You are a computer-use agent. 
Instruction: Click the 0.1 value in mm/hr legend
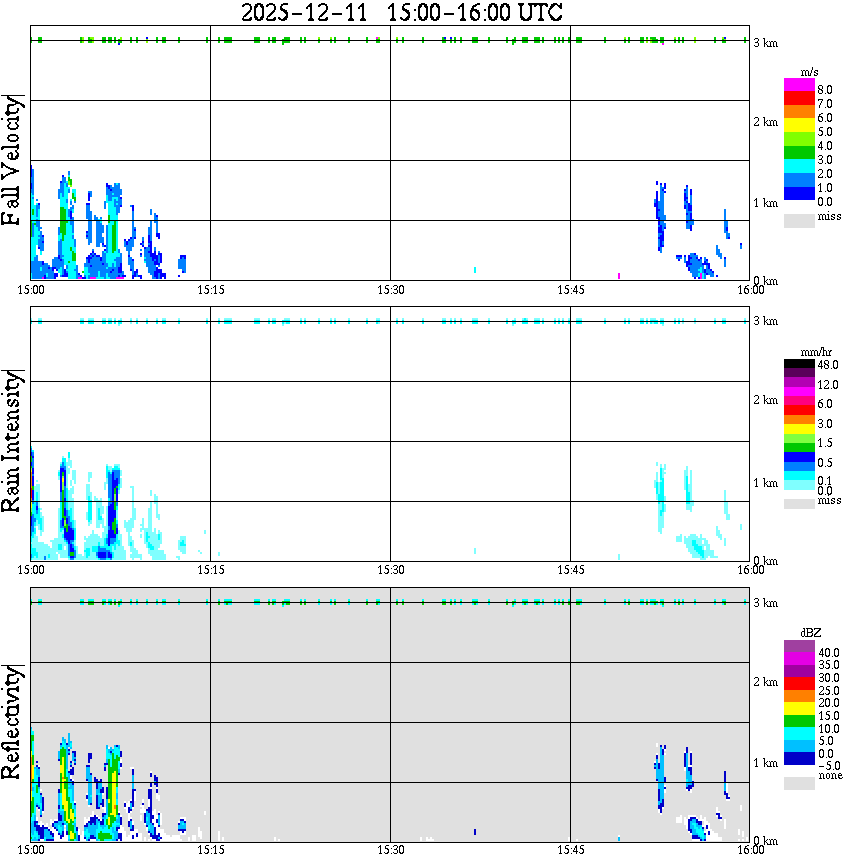(x=825, y=481)
